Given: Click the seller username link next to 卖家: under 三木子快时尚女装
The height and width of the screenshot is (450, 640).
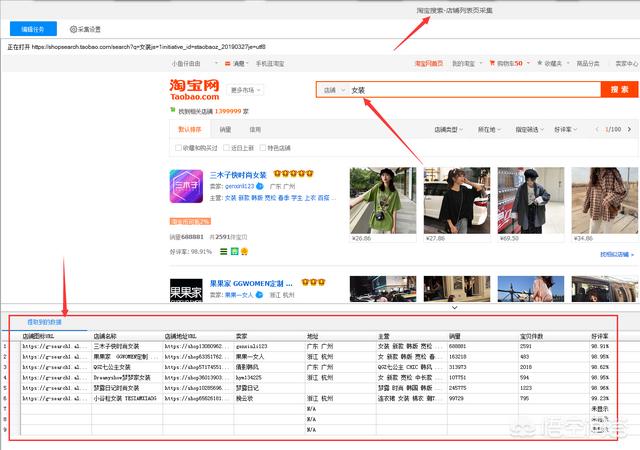Looking at the screenshot, I should tap(239, 186).
